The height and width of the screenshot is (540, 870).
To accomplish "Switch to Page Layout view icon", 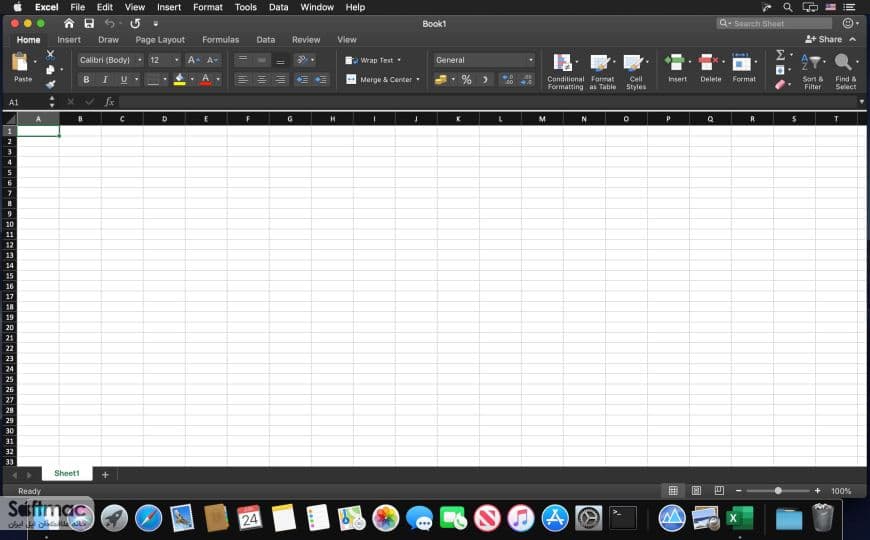I will point(696,491).
